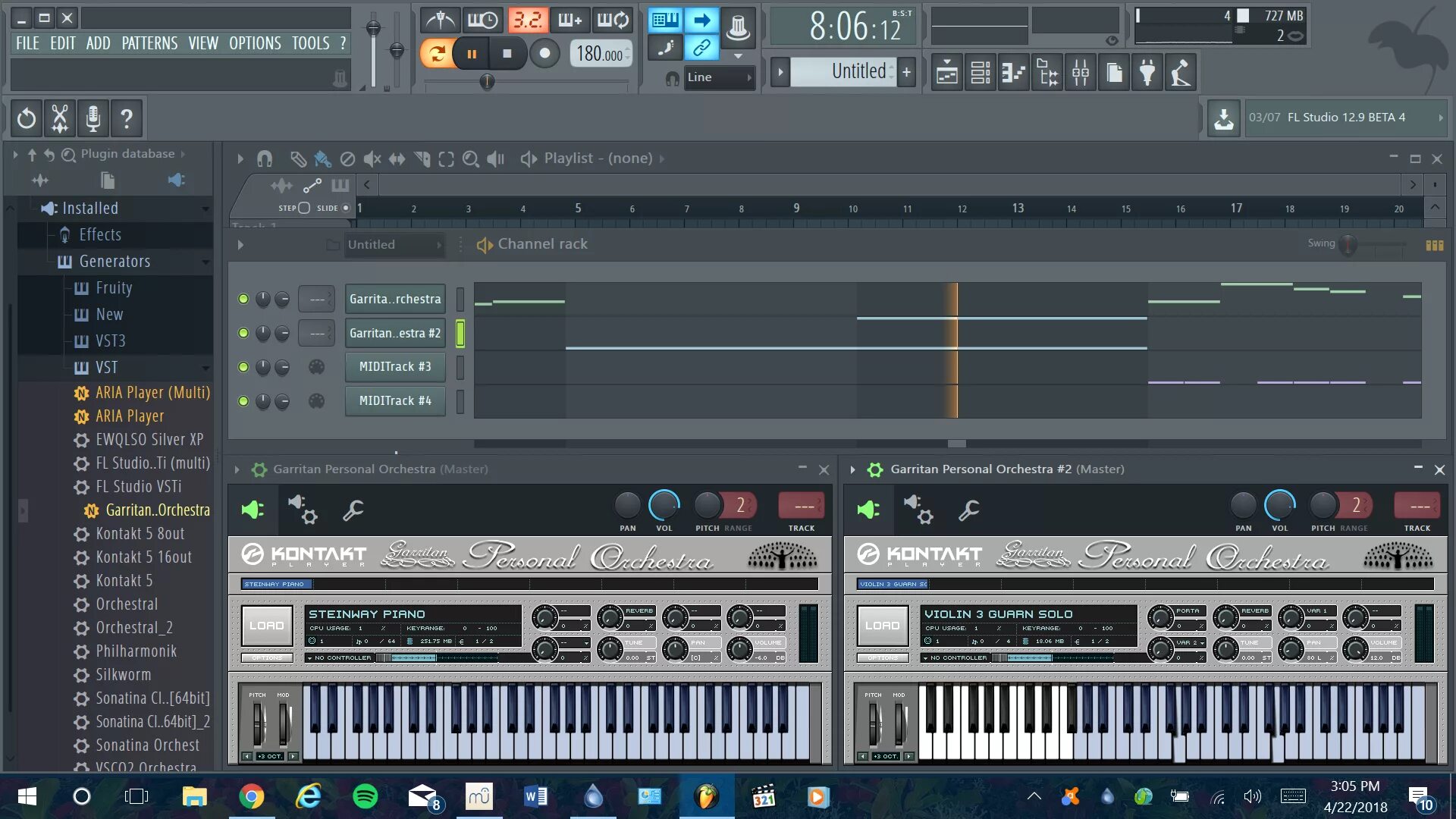The height and width of the screenshot is (819, 1456).
Task: Open the Line snap dropdown
Action: [718, 77]
